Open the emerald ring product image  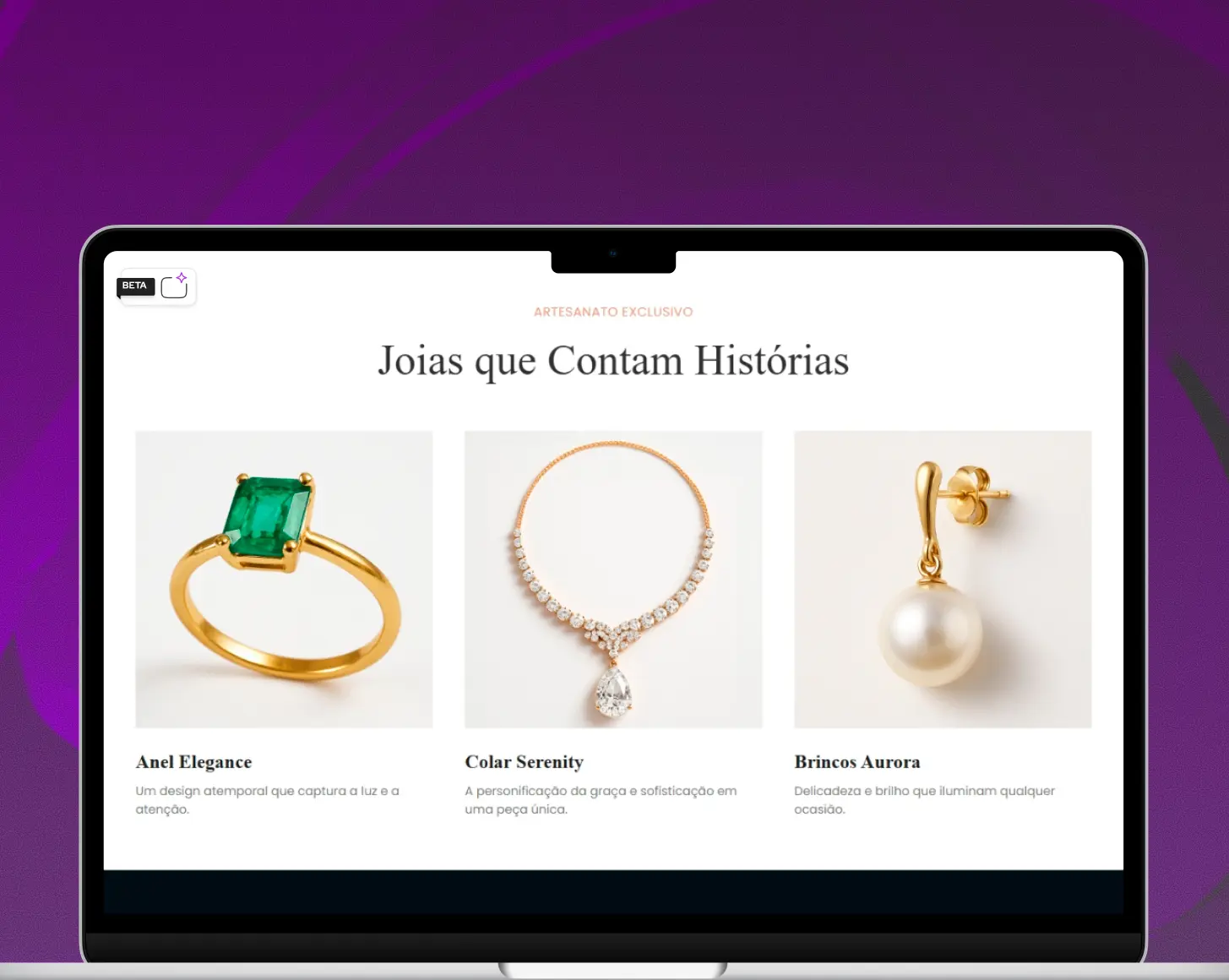point(284,580)
